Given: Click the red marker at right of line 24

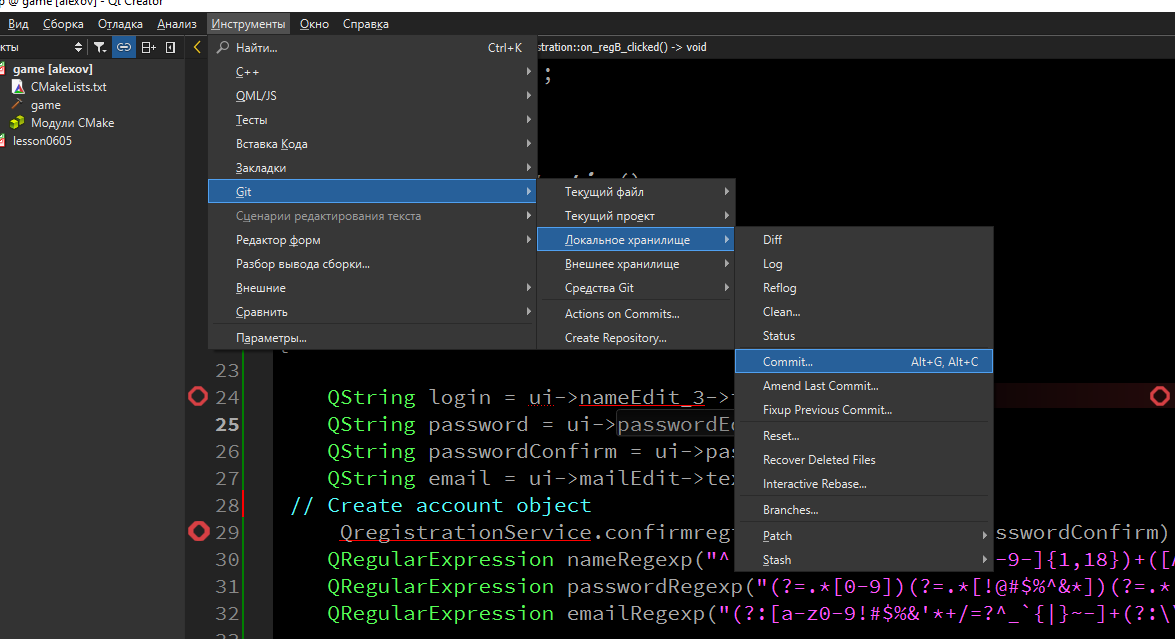Looking at the screenshot, I should (x=1159, y=396).
